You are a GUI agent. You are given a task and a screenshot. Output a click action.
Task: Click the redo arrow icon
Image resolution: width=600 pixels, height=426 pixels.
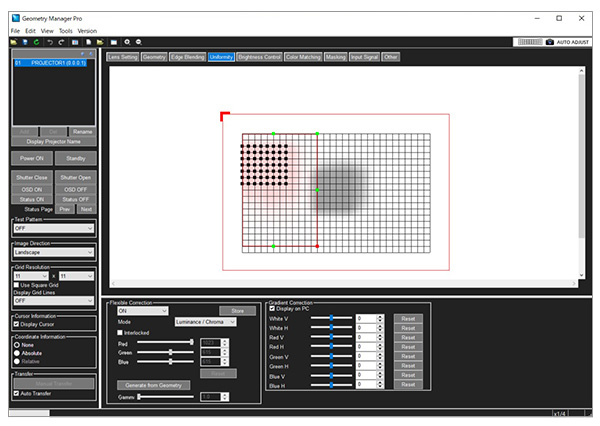pyautogui.click(x=61, y=42)
